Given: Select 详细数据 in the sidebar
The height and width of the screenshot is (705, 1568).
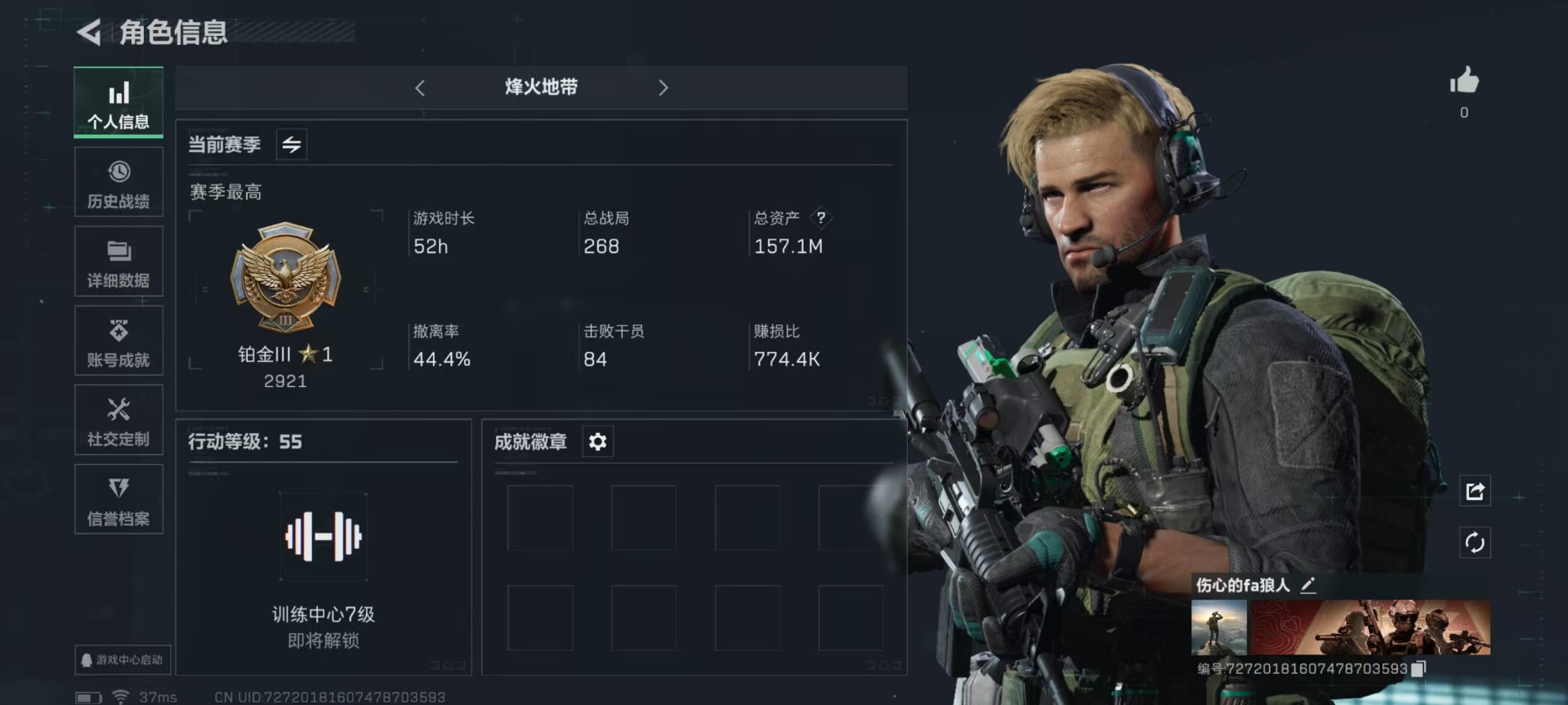Looking at the screenshot, I should pos(118,261).
